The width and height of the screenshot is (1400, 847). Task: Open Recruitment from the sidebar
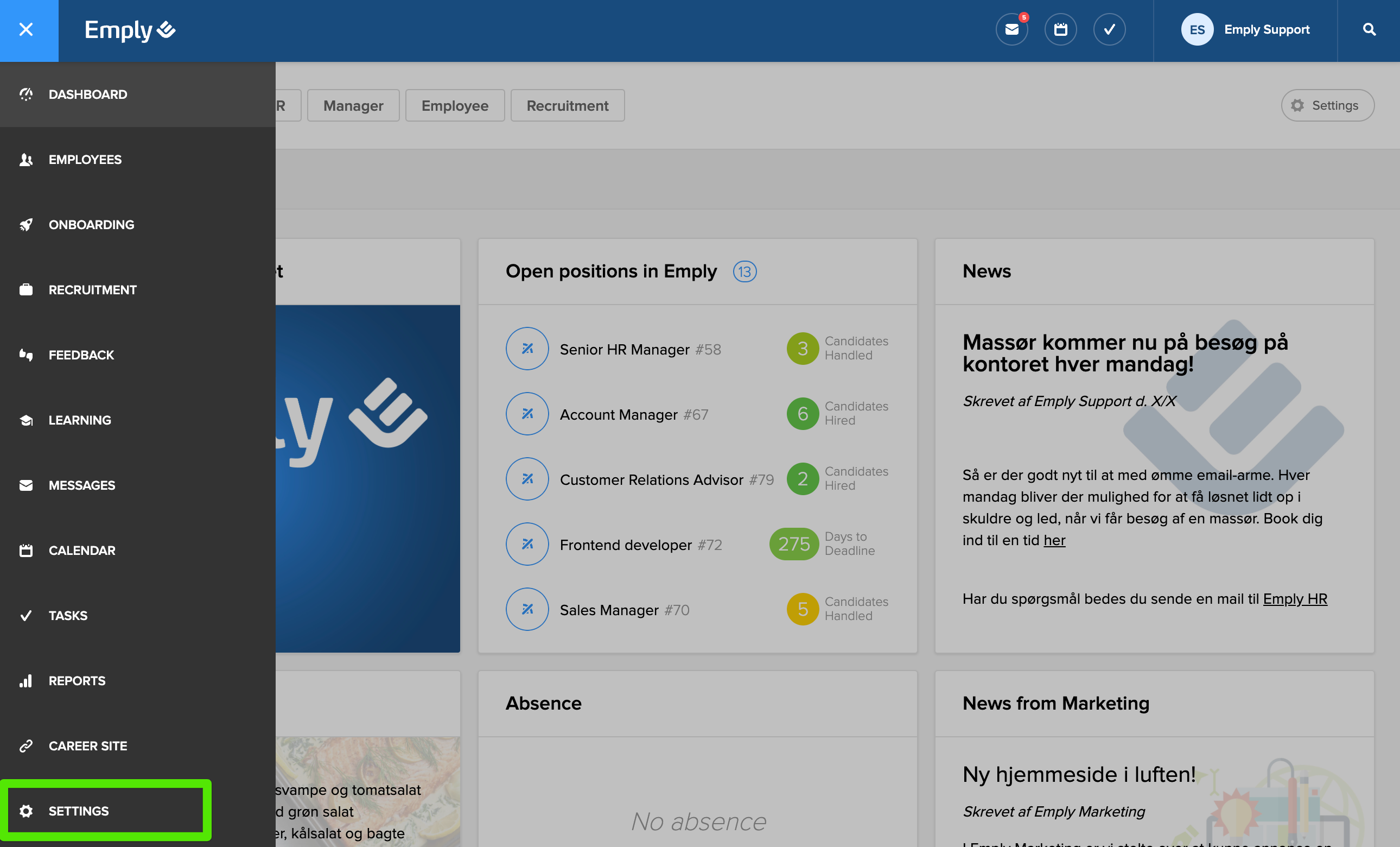[x=93, y=290]
